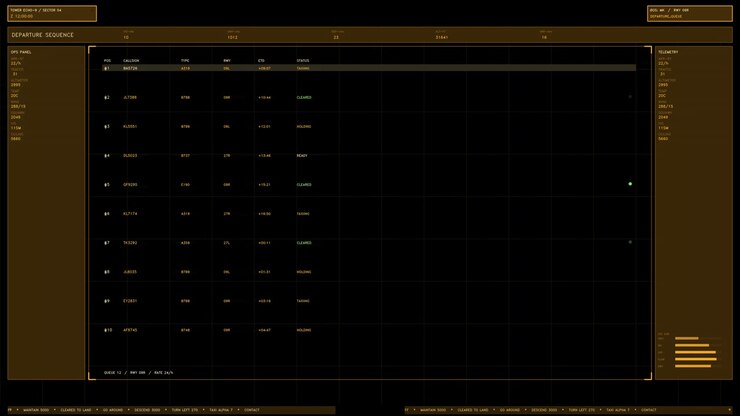Sort by the STATUS column header
Image resolution: width=740 pixels, height=416 pixels.
(x=303, y=60)
